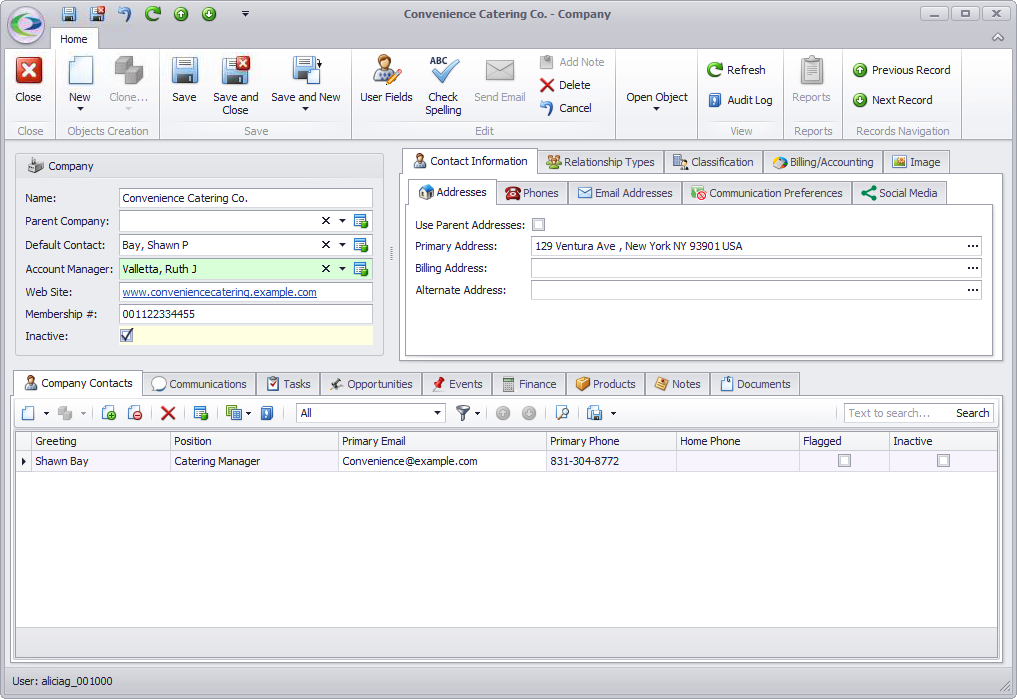Toggle the Use Parent Addresses checkbox
The image size is (1017, 699).
tap(538, 224)
